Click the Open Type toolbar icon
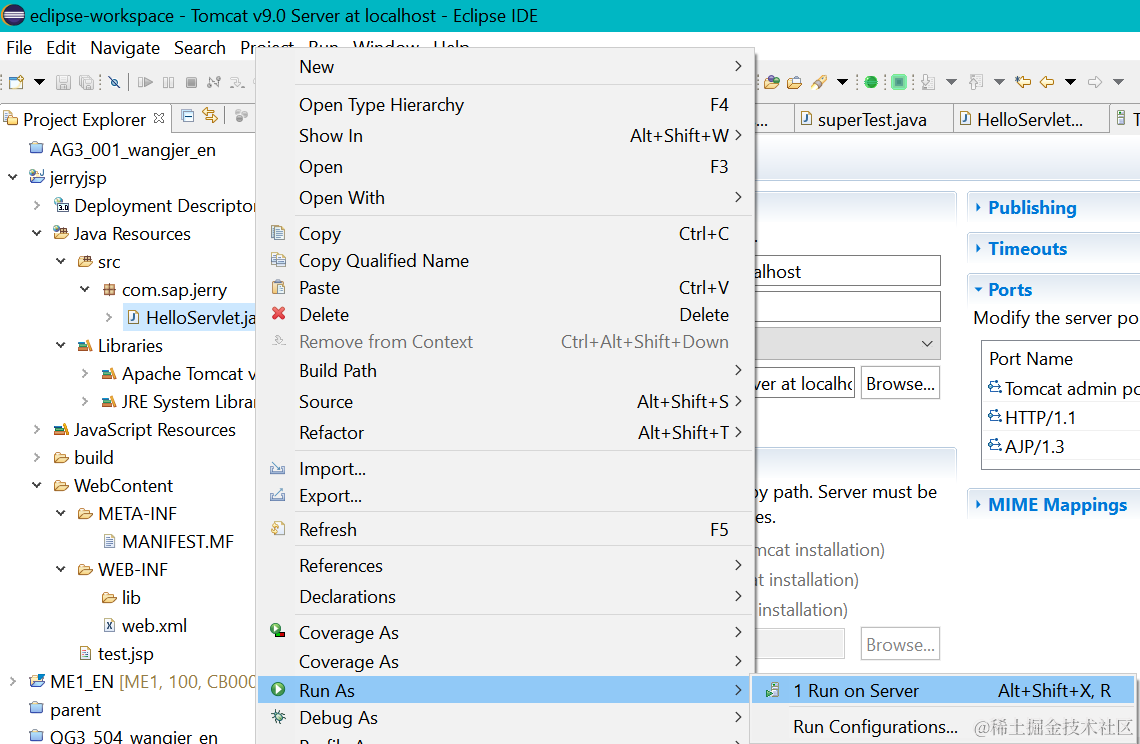 click(772, 82)
